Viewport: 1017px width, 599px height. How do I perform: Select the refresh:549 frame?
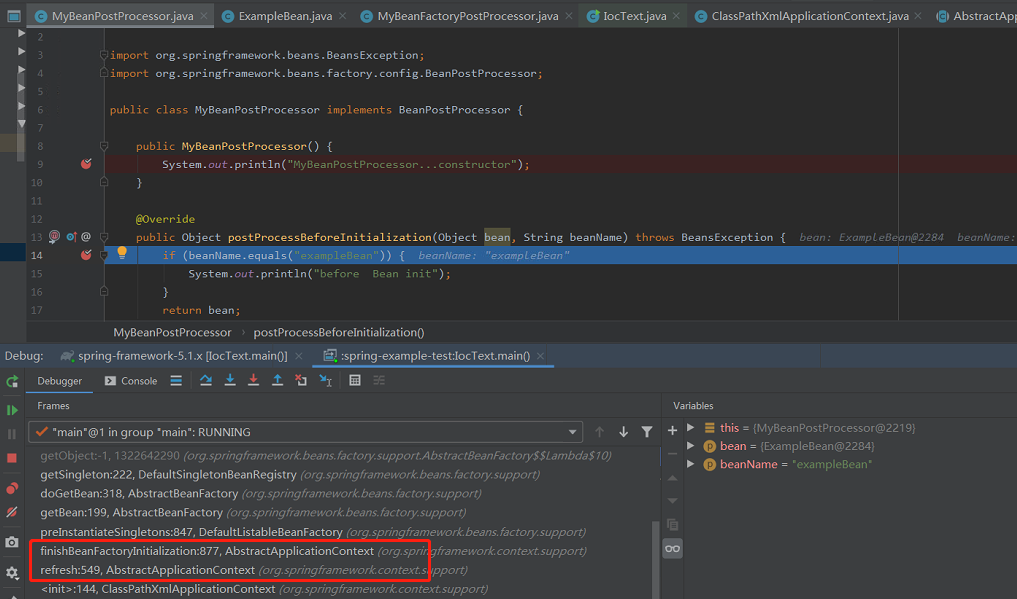(339, 570)
